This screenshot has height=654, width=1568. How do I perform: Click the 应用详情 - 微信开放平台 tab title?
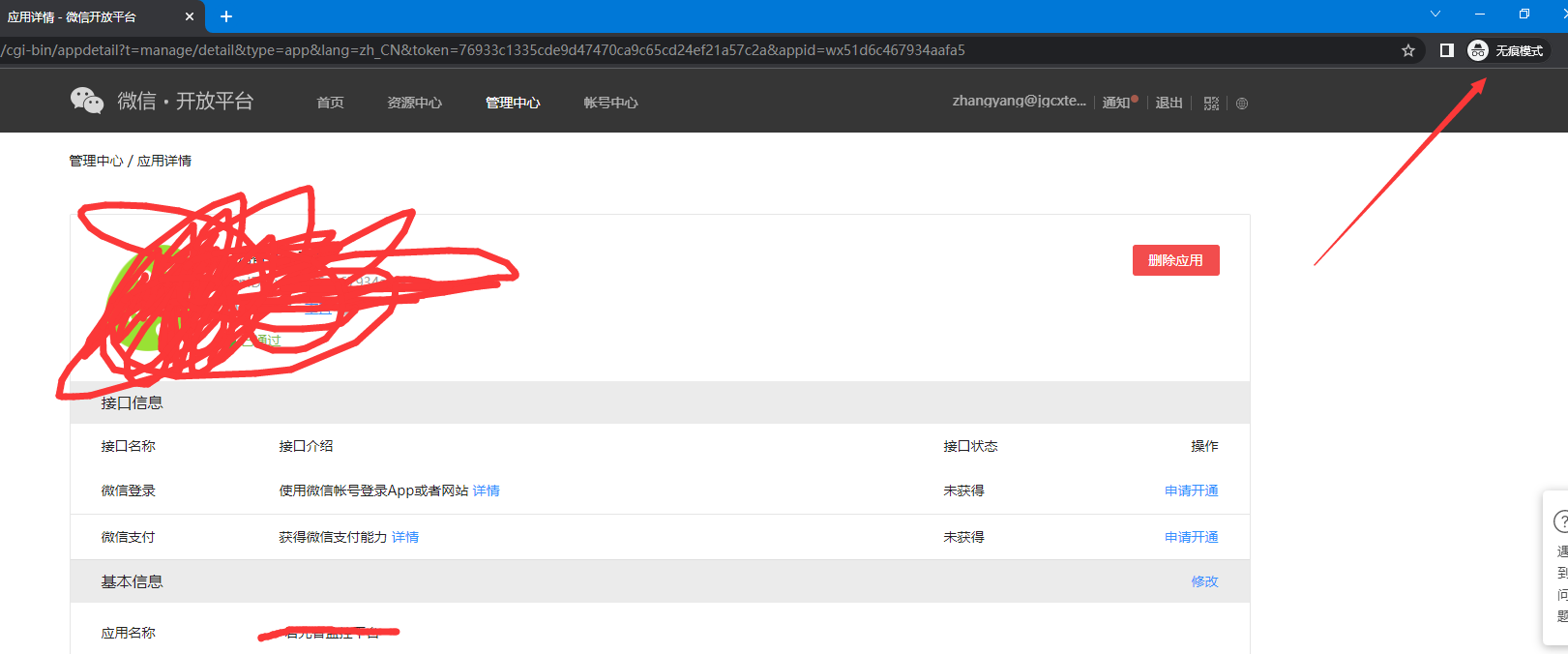(x=72, y=16)
